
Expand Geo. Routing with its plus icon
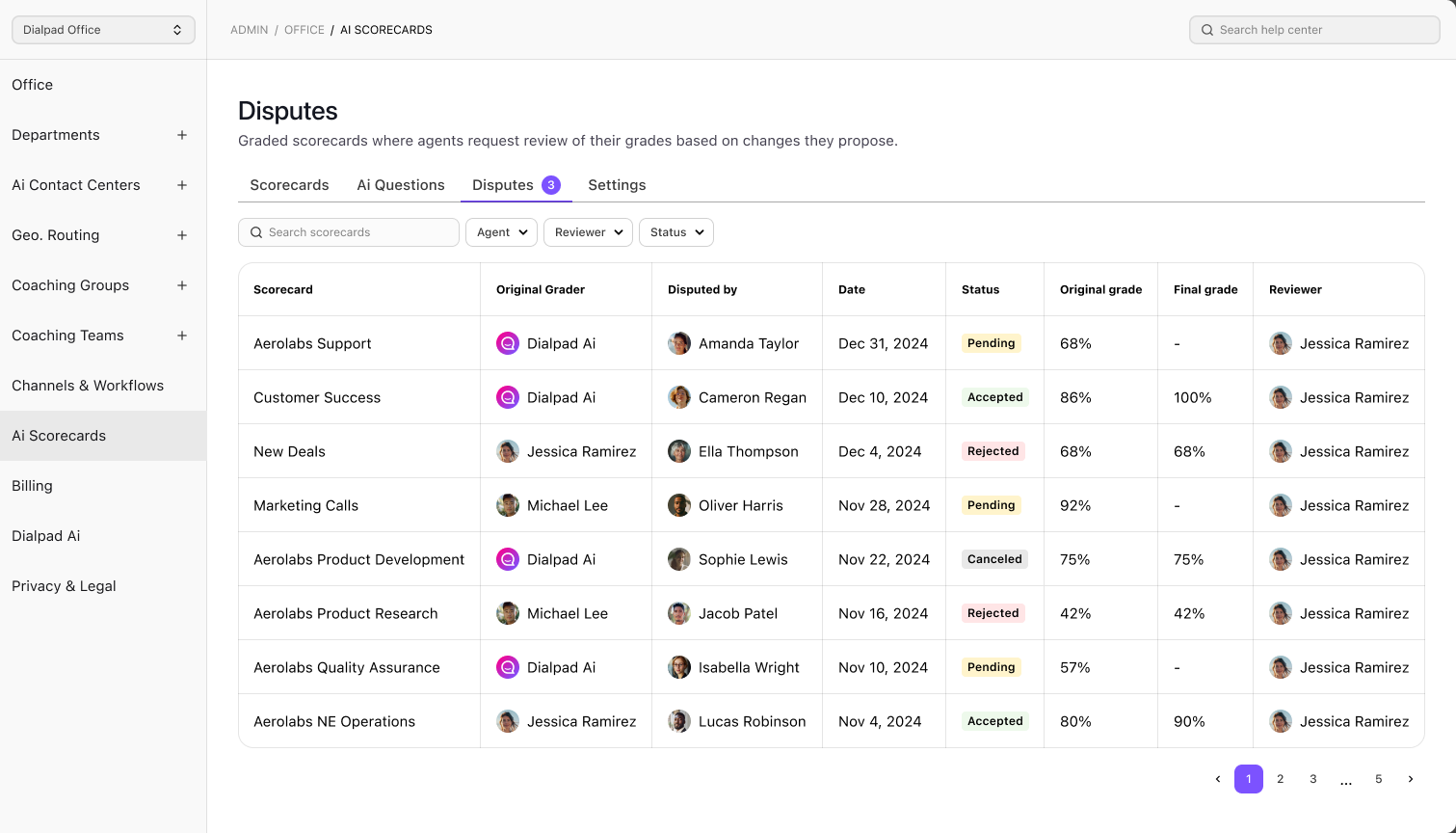click(182, 235)
